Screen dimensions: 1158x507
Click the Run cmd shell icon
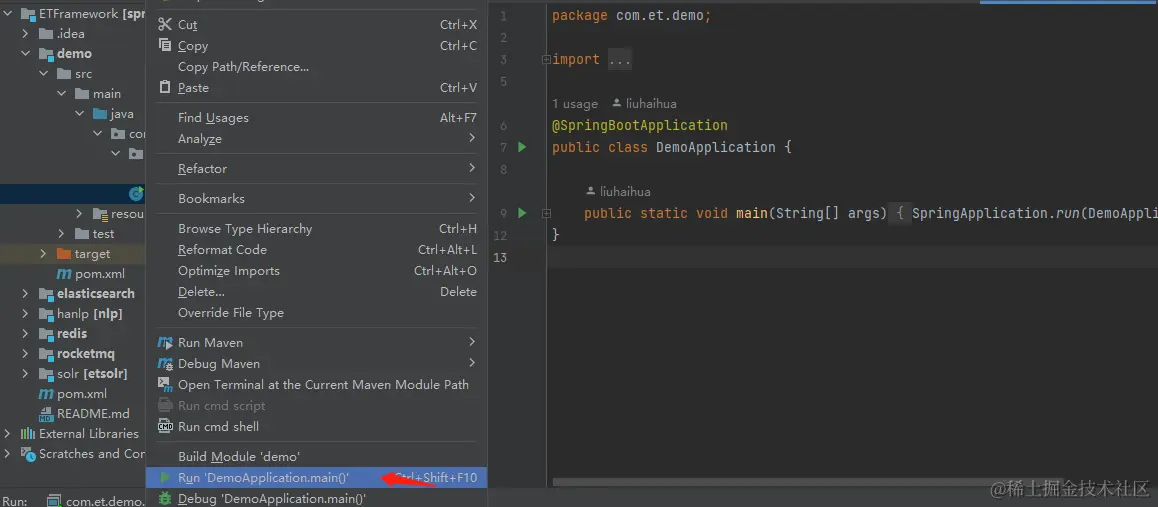165,427
